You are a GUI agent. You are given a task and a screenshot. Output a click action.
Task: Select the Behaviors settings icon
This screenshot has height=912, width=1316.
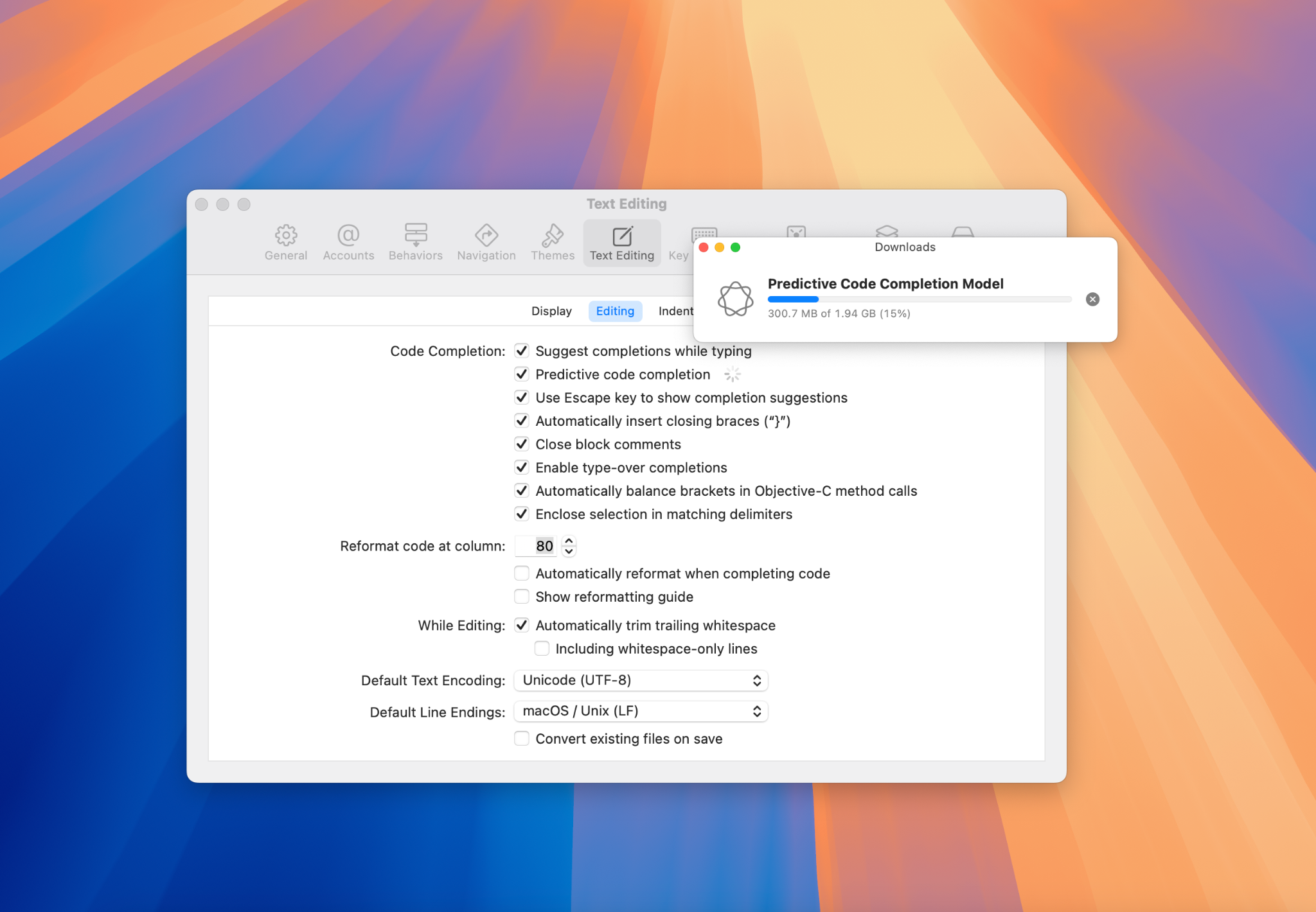click(415, 242)
